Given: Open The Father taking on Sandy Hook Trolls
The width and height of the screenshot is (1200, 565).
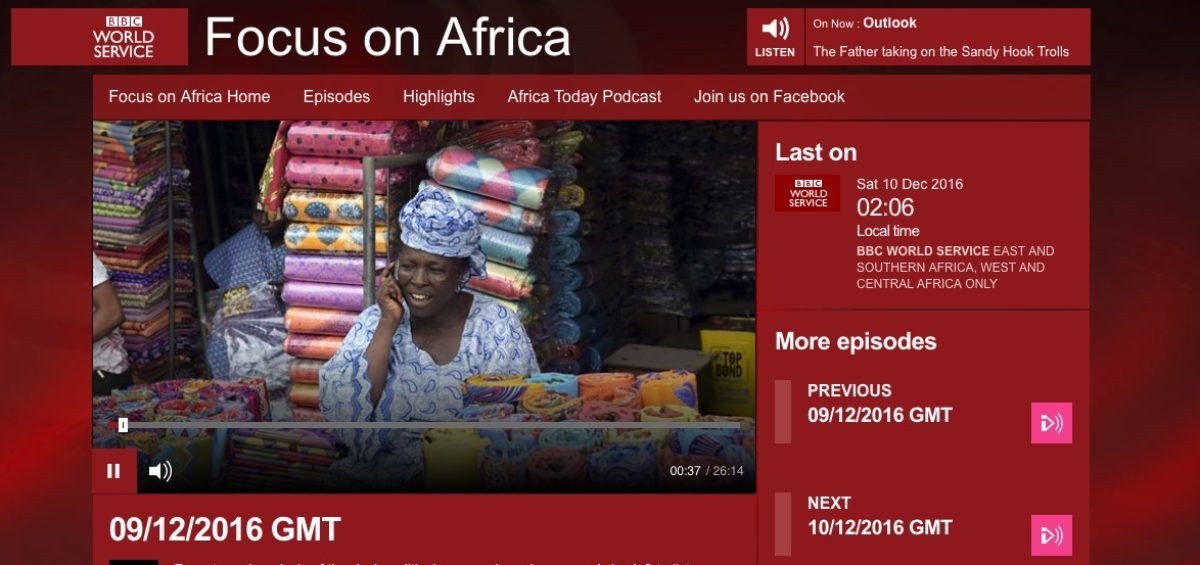Looking at the screenshot, I should click(x=941, y=52).
